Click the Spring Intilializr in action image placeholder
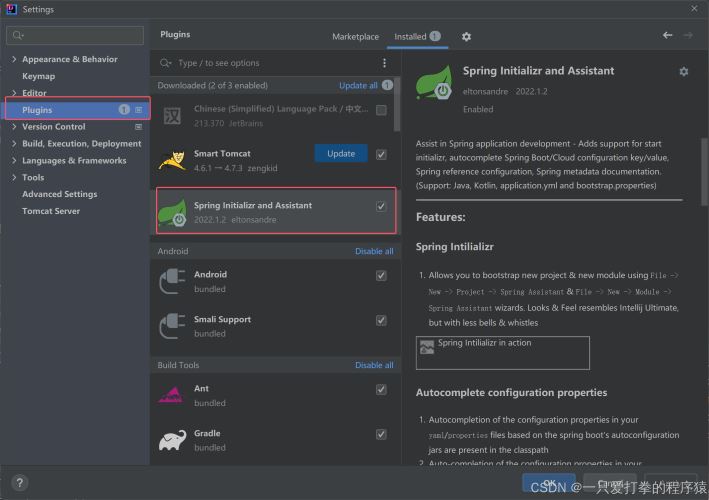Screen dimensions: 709x500 [x=502, y=353]
